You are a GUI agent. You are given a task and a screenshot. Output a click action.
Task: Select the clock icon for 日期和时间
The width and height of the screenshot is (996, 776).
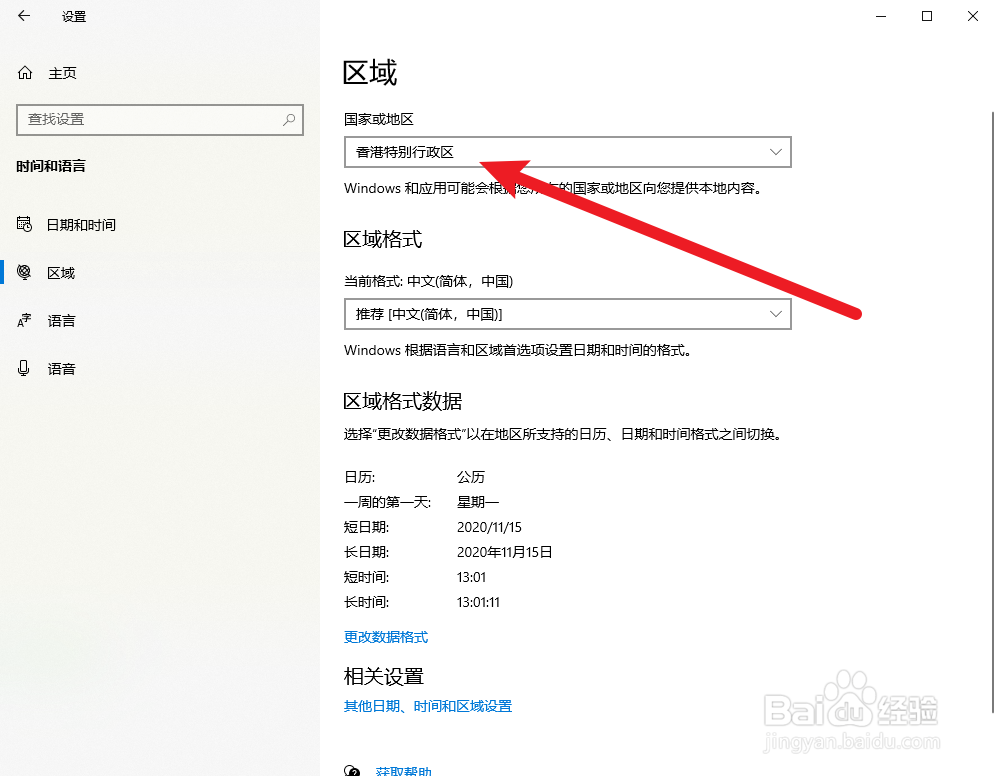click(24, 224)
